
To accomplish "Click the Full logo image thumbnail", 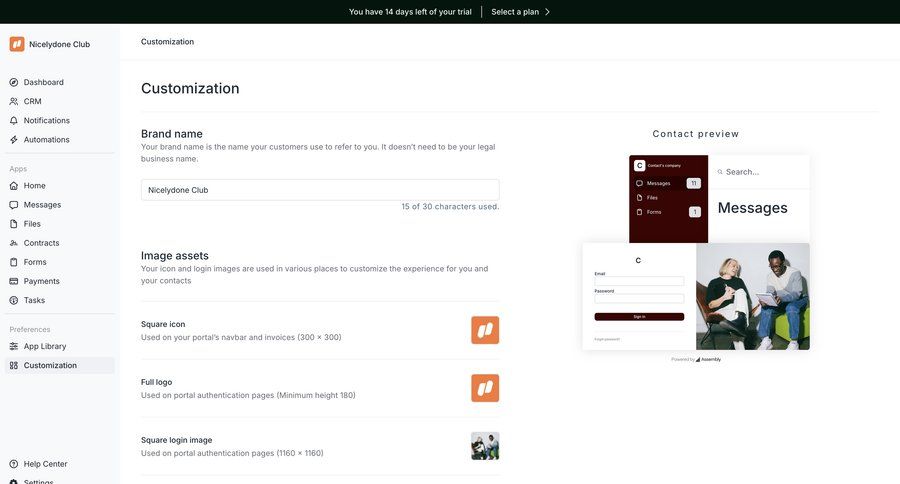I will pyautogui.click(x=485, y=388).
